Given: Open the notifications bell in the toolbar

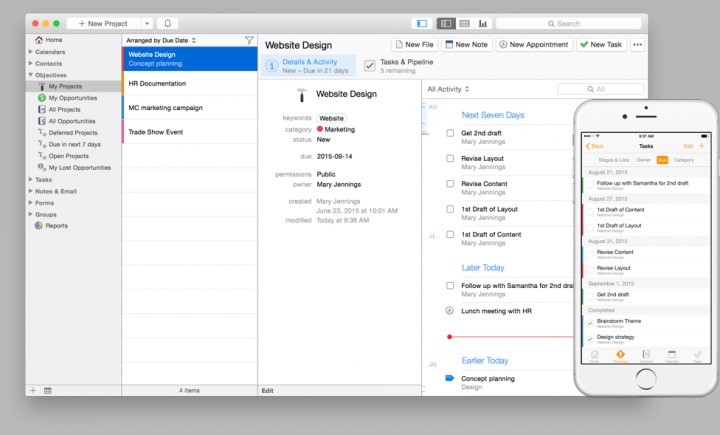Looking at the screenshot, I should (168, 23).
